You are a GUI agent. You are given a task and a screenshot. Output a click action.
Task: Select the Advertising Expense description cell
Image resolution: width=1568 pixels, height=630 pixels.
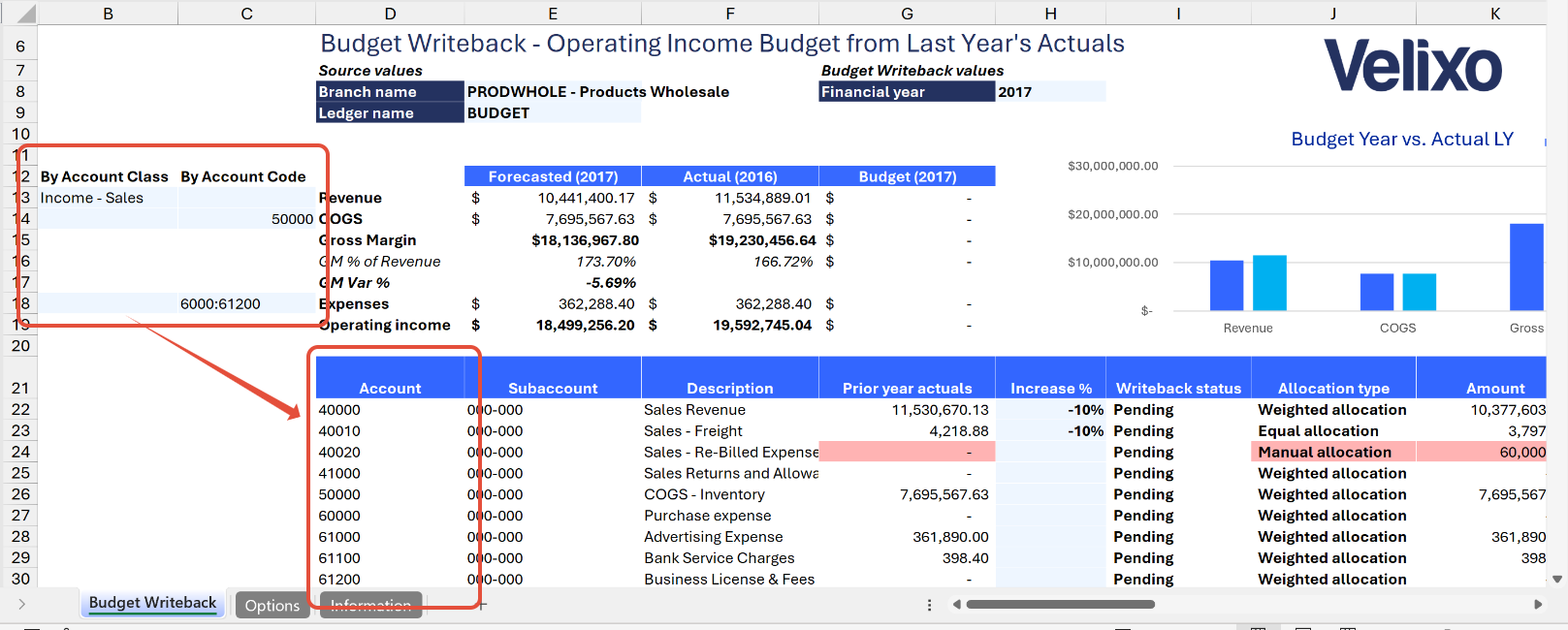(730, 536)
